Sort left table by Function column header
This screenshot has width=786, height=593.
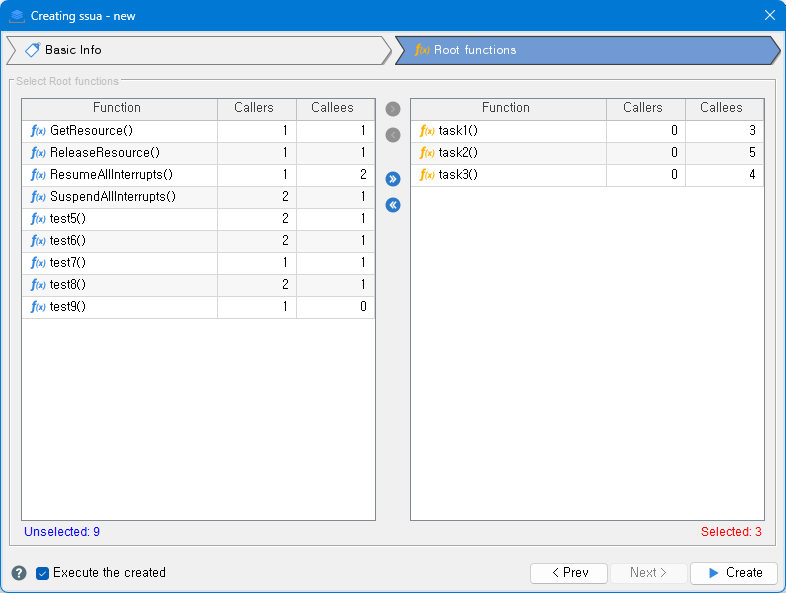[x=117, y=108]
